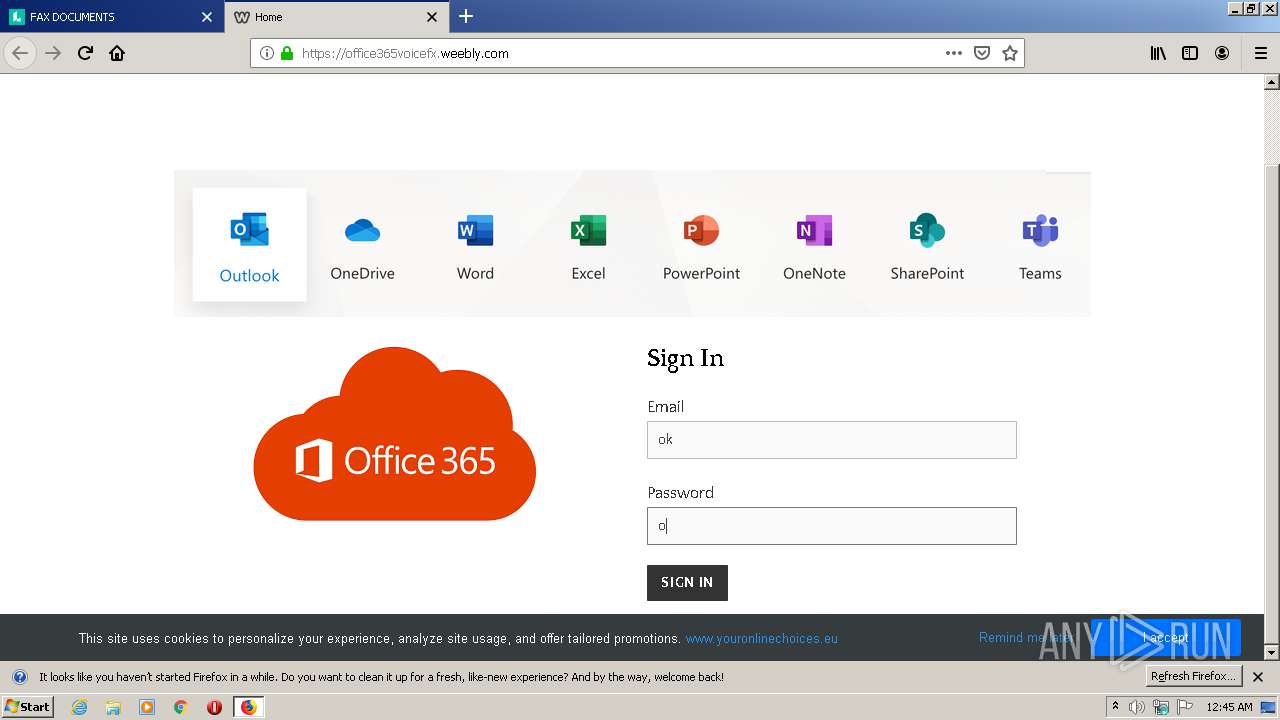
Task: Show hidden tray icons arrow
Action: click(1116, 706)
